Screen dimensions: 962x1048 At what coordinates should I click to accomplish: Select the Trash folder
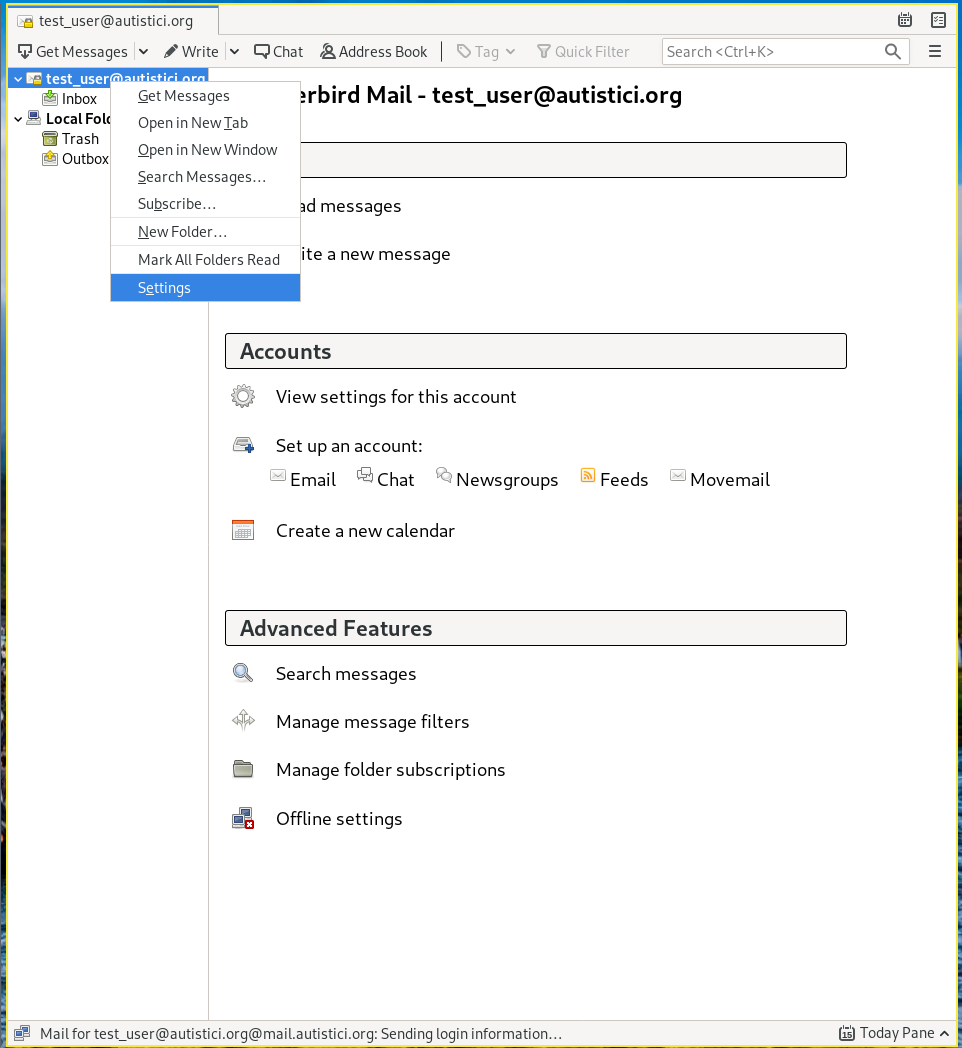pos(80,139)
